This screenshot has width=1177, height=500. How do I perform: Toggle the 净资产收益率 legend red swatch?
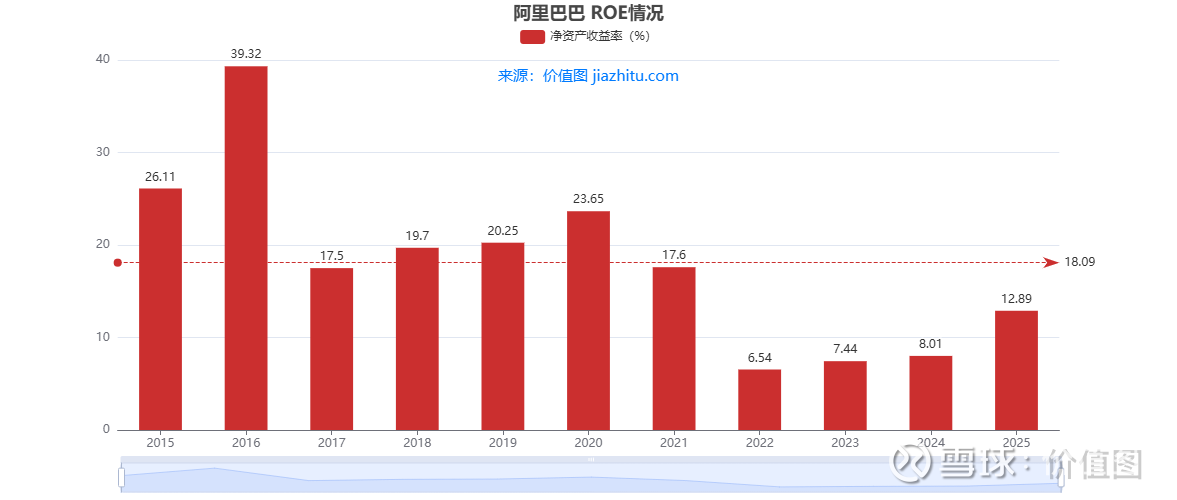point(532,36)
